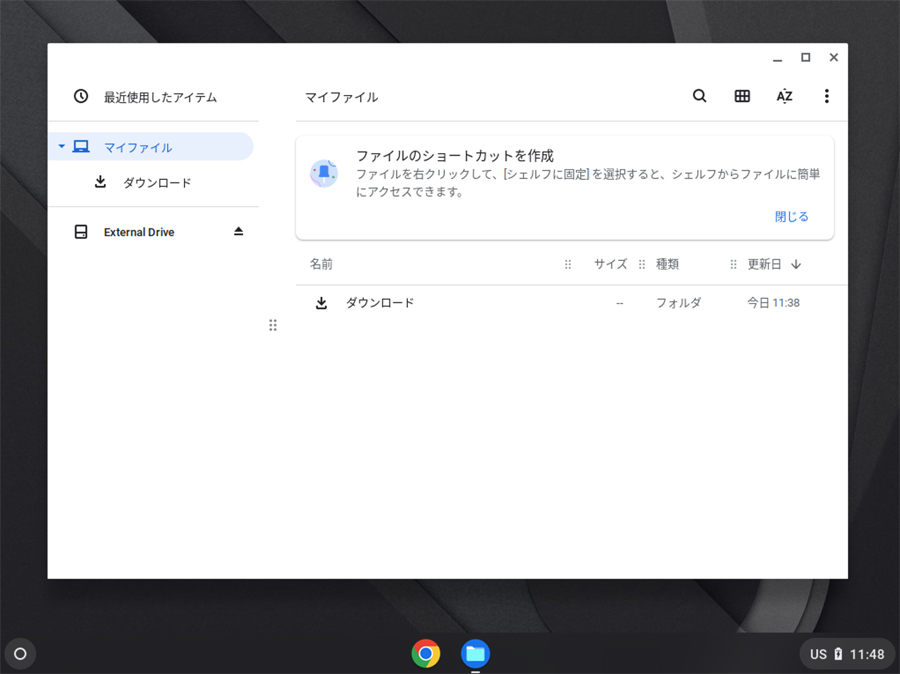Open the three-dot more menu
Viewport: 900px width, 674px height.
(x=826, y=96)
